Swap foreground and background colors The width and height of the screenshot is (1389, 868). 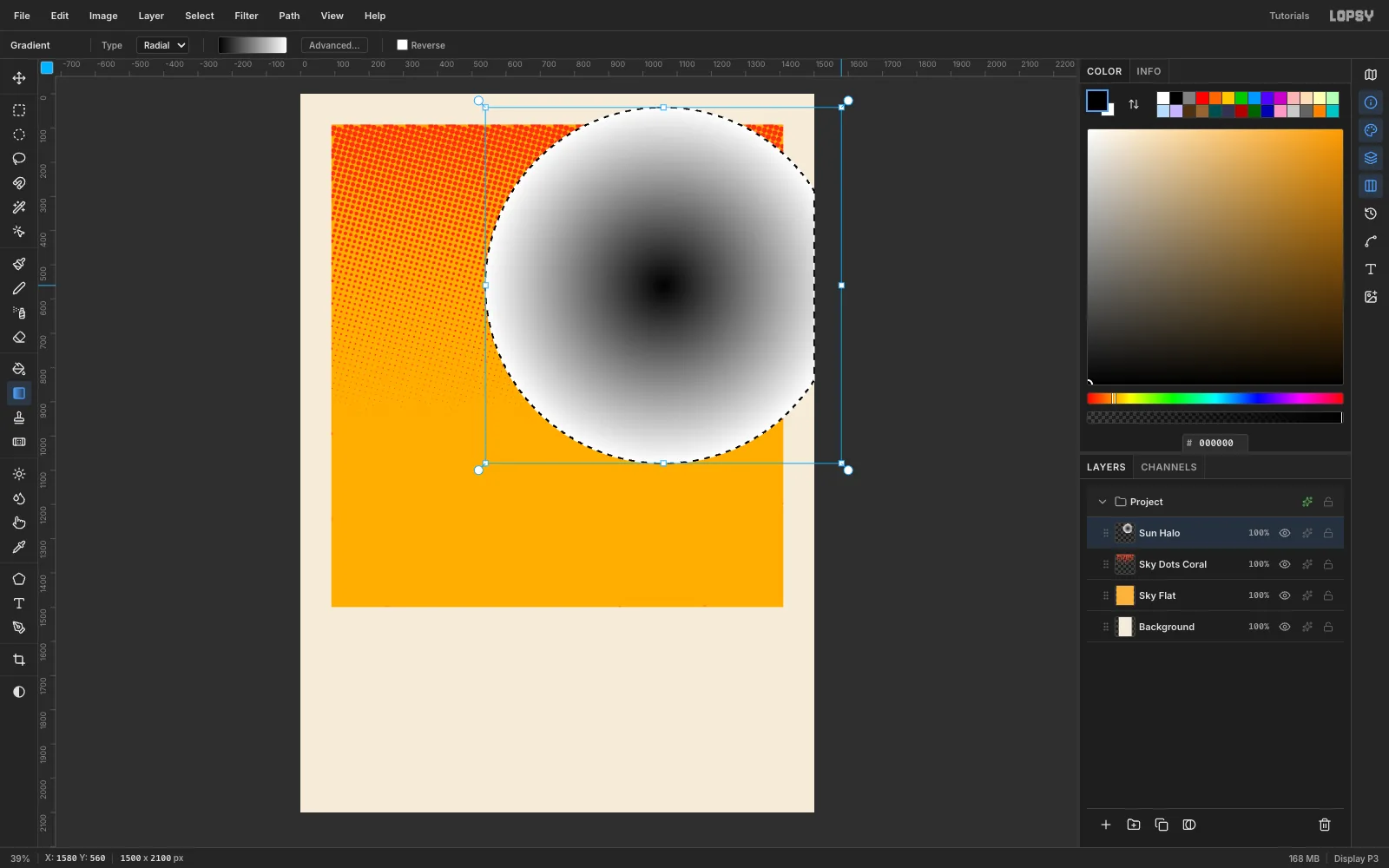[1134, 104]
